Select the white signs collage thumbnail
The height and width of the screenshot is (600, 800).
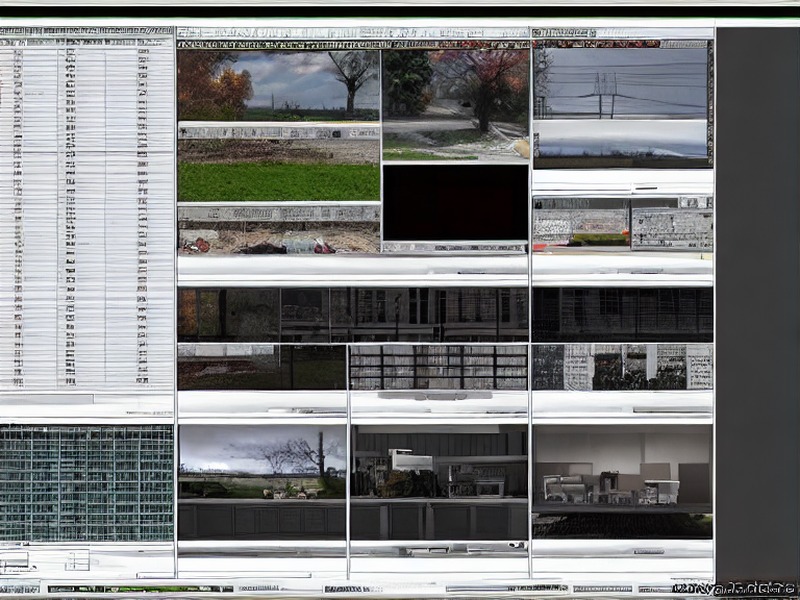622,367
